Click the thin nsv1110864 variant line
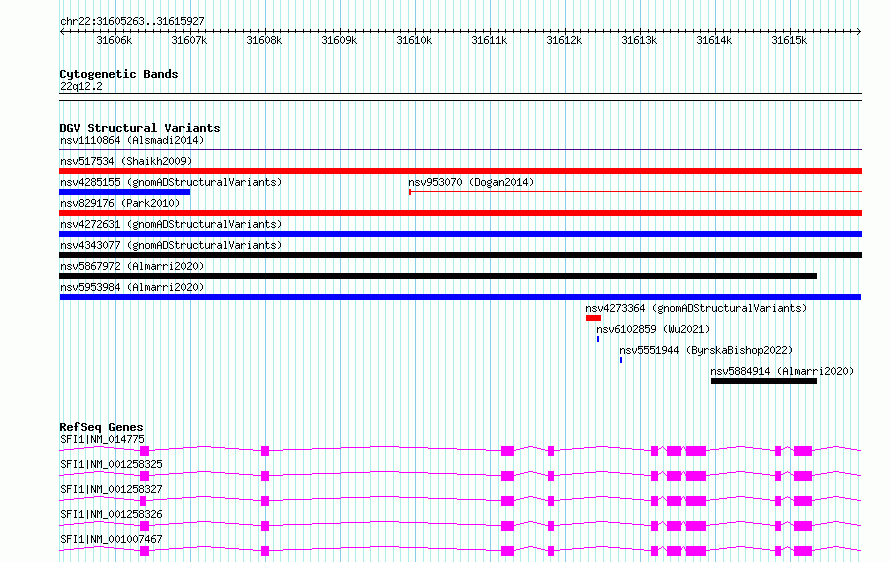 pyautogui.click(x=460, y=150)
